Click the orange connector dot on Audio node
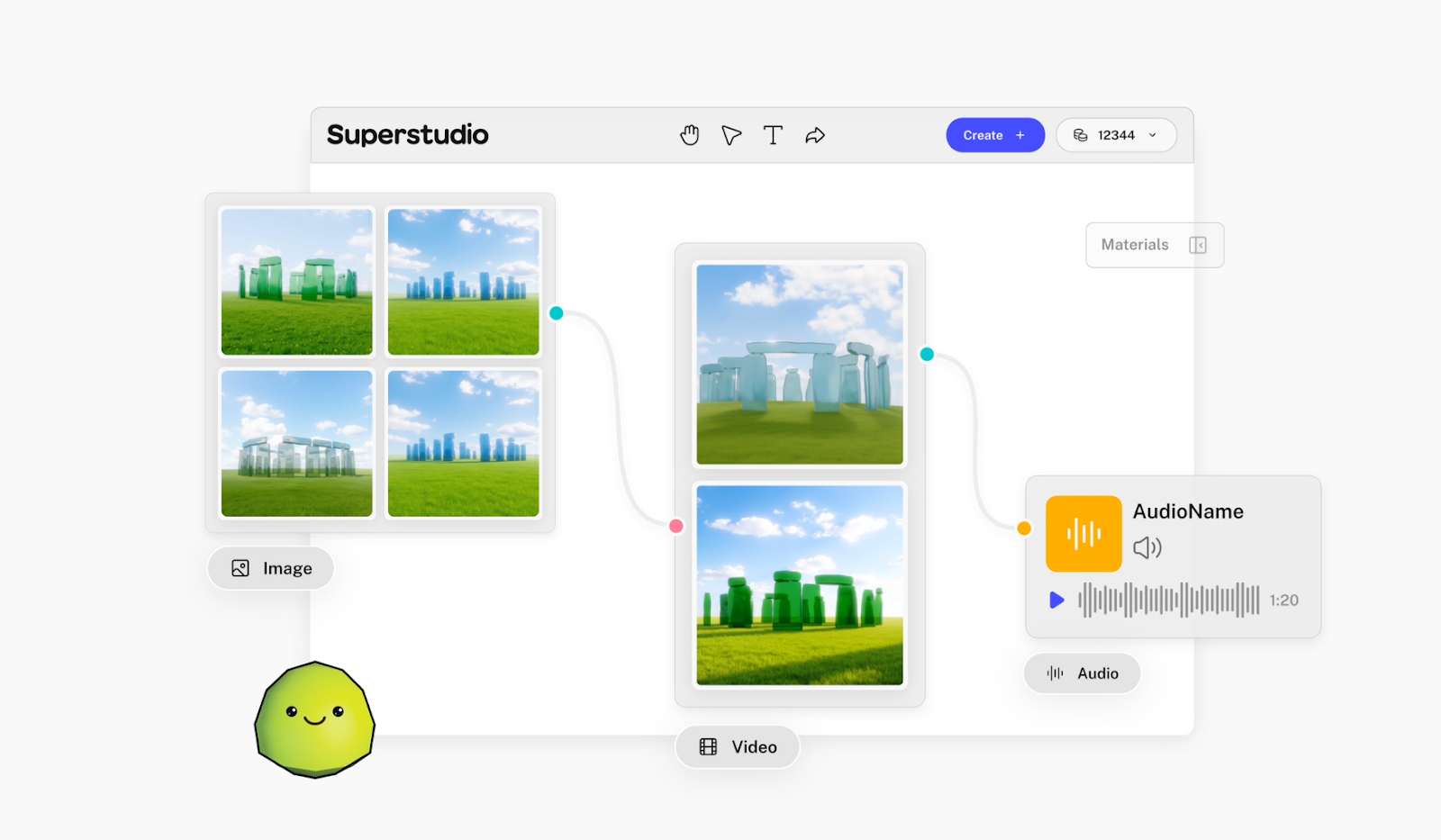The height and width of the screenshot is (840, 1441). [1024, 528]
